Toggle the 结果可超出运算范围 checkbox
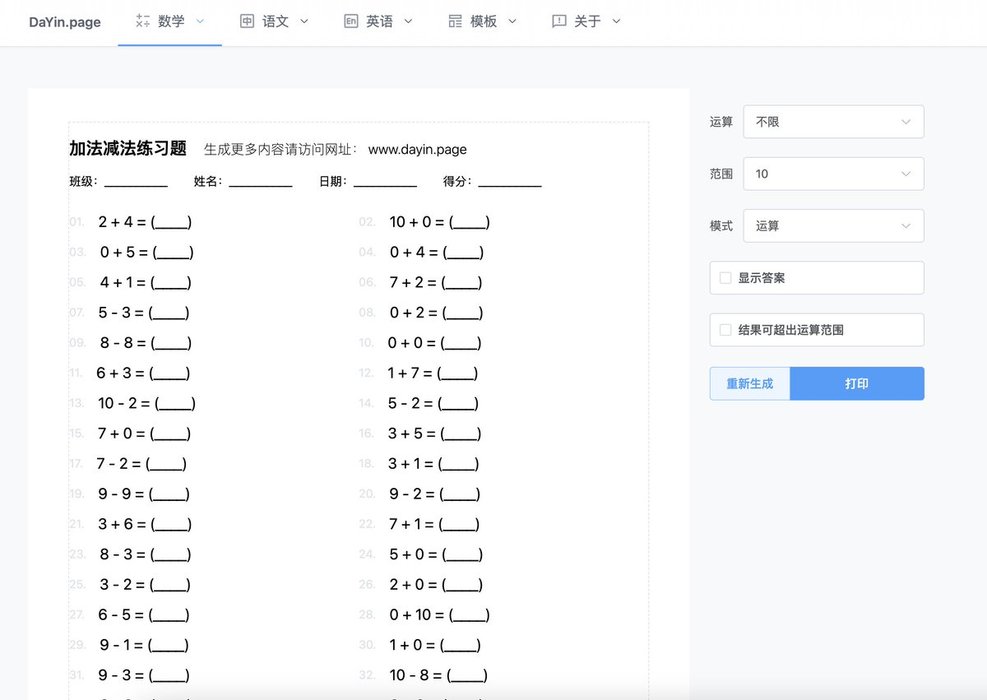The height and width of the screenshot is (700, 987). coord(726,330)
